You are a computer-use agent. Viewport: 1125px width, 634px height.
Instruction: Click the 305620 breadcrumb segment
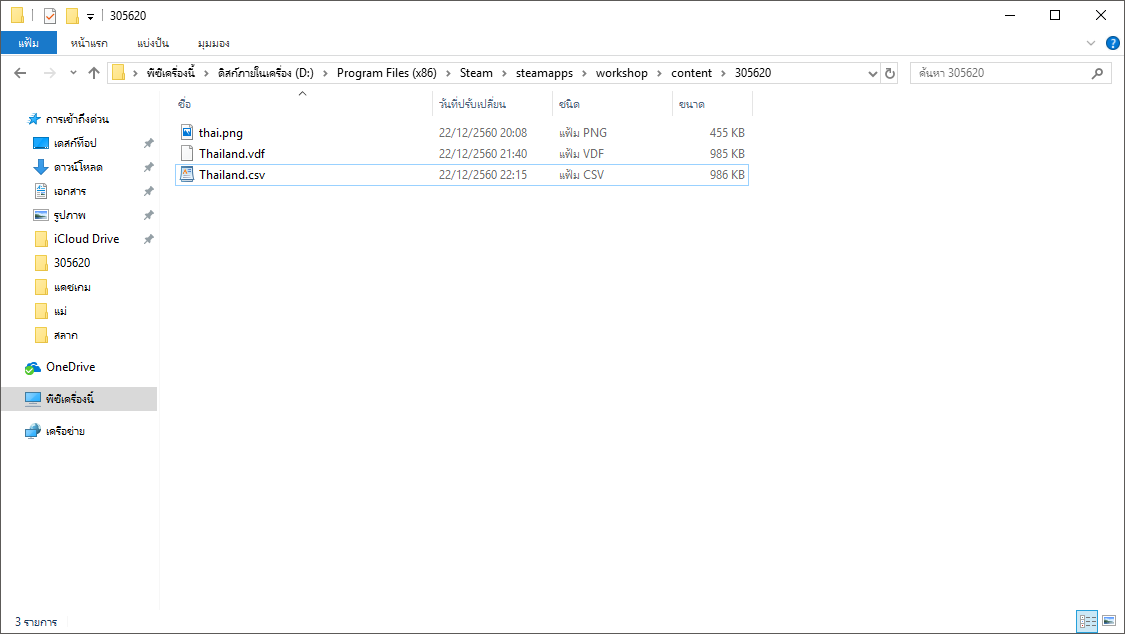753,73
